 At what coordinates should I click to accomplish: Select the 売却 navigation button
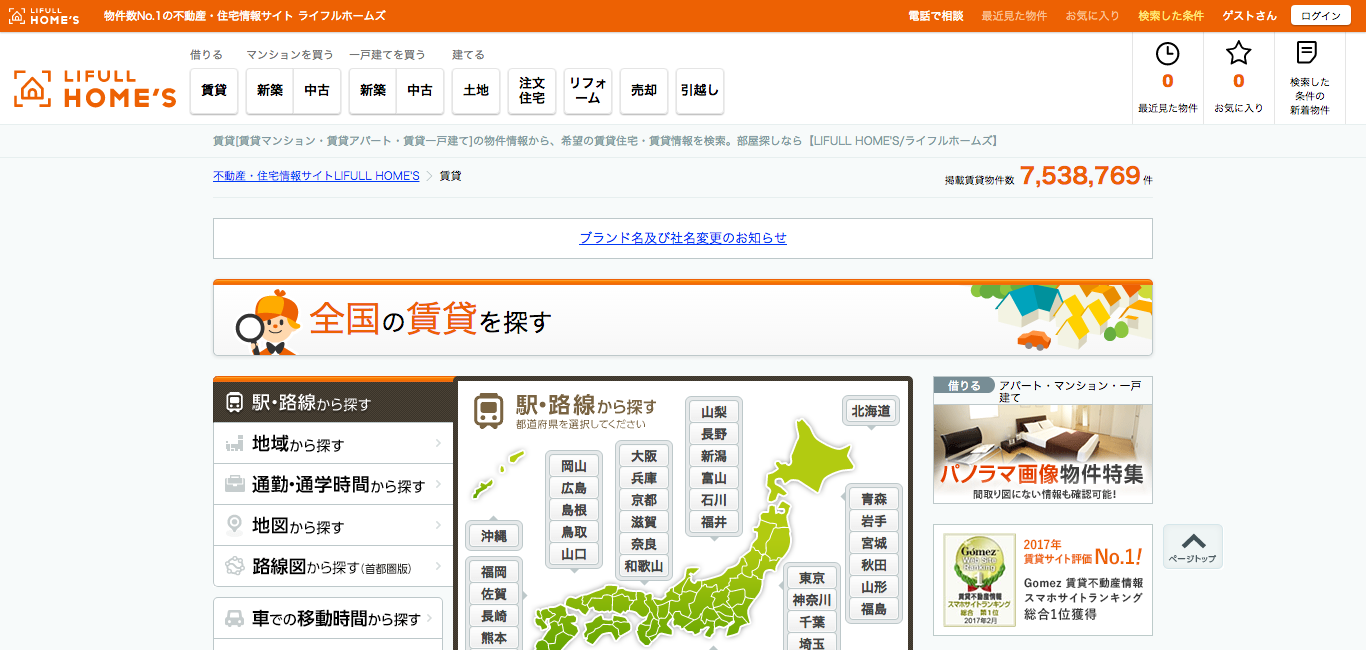[x=644, y=90]
